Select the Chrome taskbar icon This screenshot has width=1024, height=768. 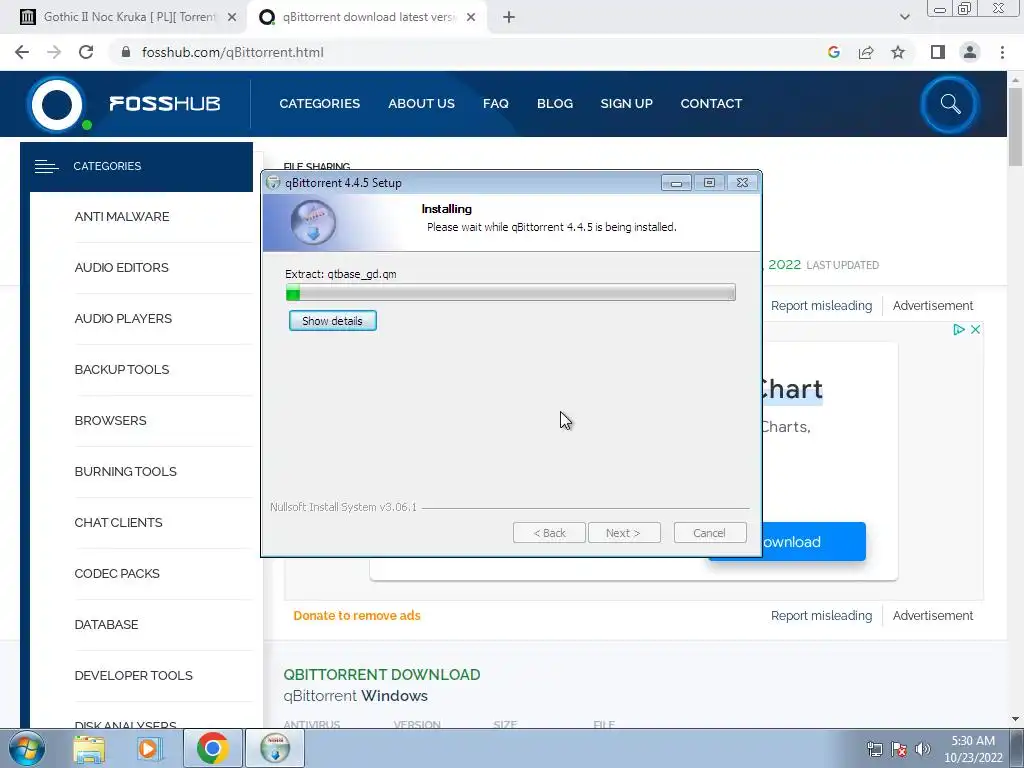click(212, 748)
